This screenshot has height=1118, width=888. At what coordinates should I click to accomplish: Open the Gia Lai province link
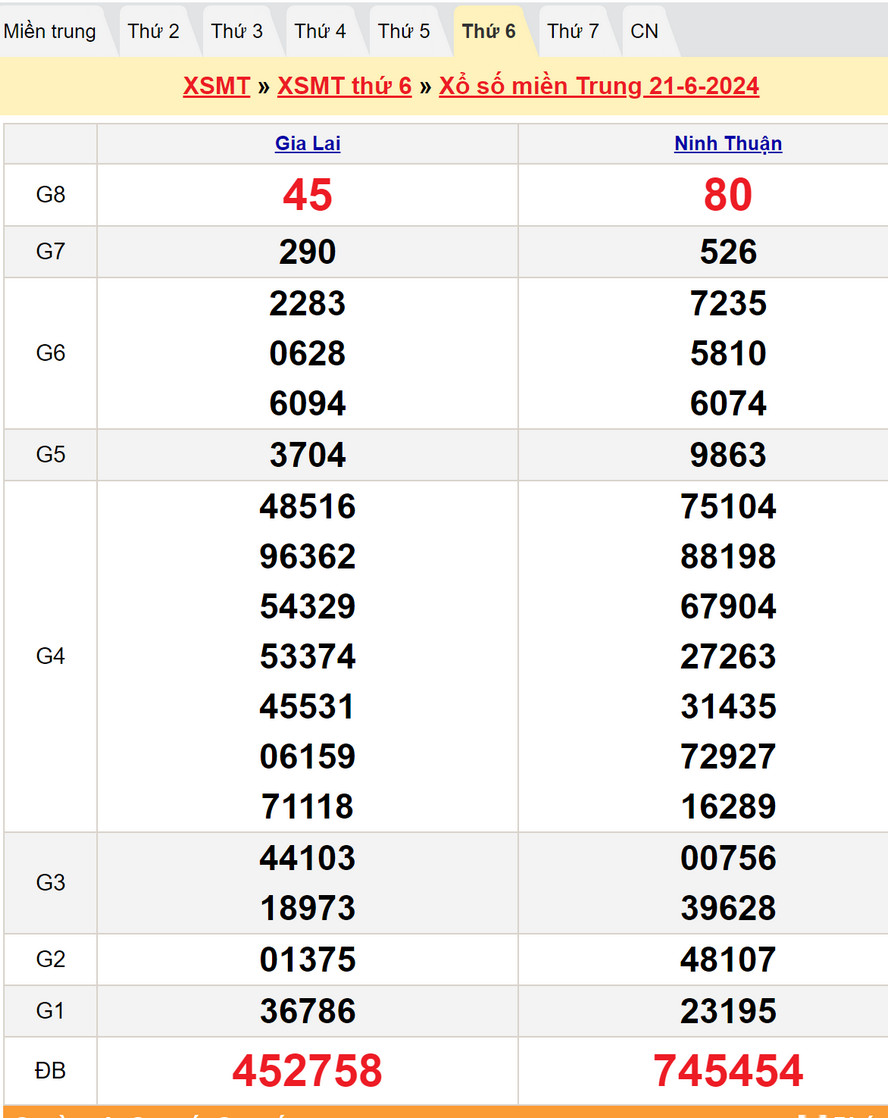tap(308, 144)
